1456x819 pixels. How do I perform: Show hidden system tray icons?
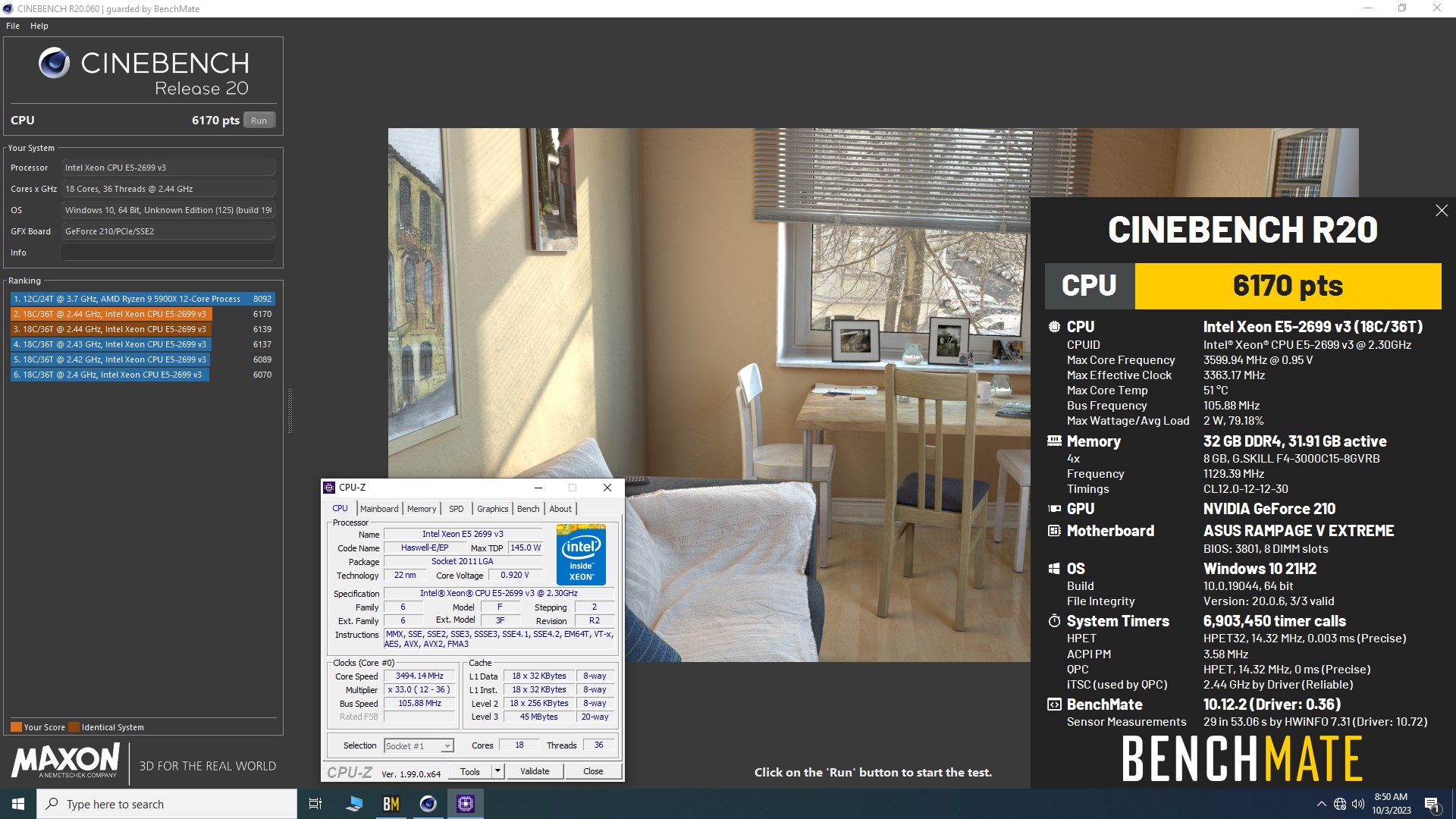tap(1322, 804)
